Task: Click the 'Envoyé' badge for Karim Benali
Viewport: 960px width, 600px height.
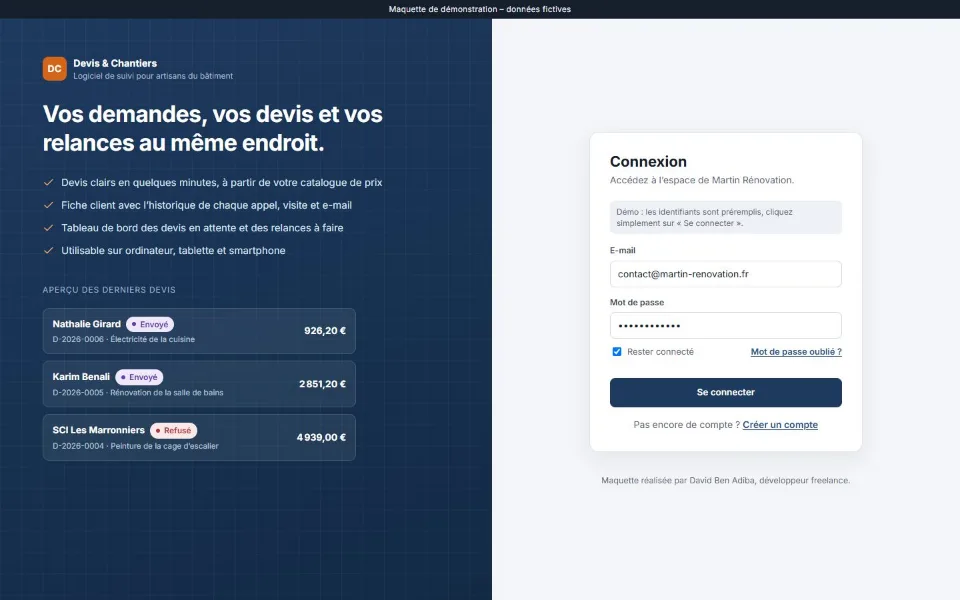Action: [x=139, y=377]
